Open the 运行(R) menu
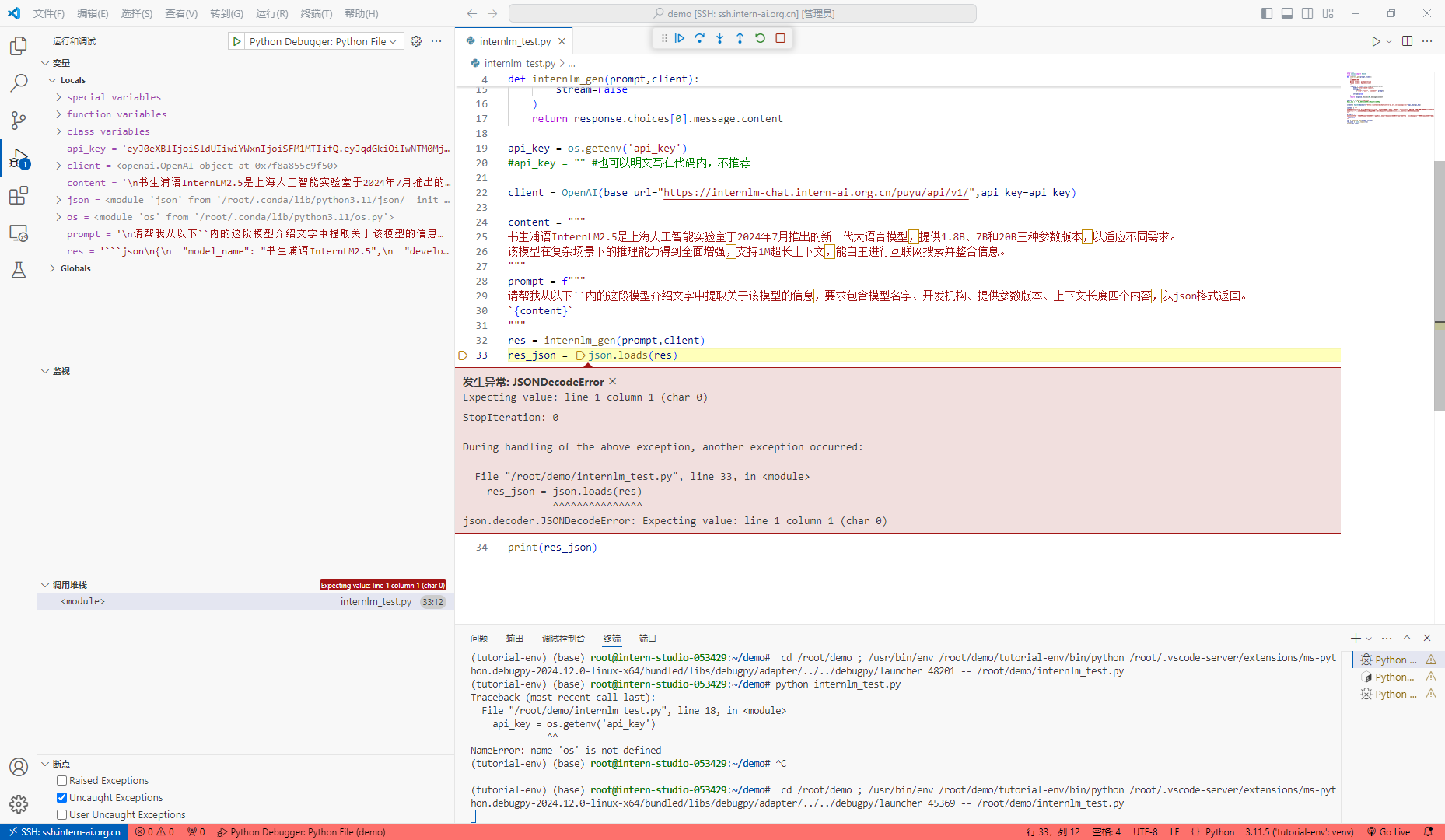Screen dimensions: 1445x840 272,13
